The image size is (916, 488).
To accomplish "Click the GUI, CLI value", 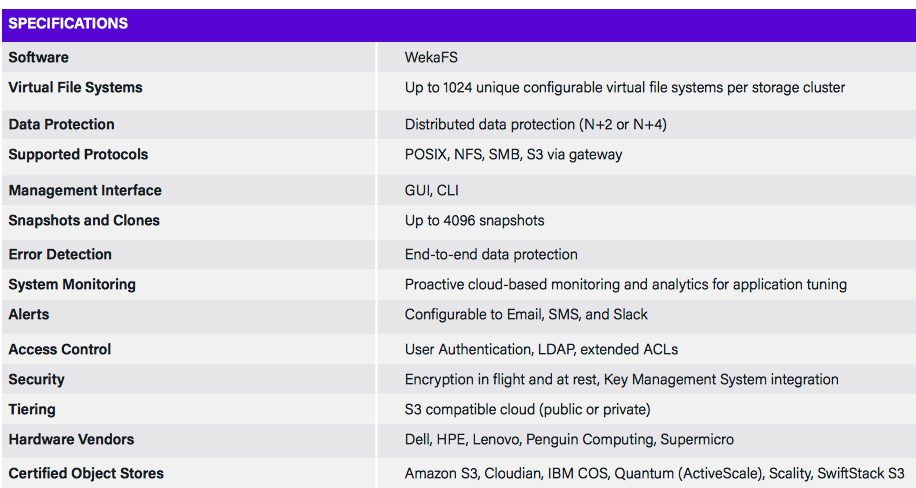I will click(432, 190).
